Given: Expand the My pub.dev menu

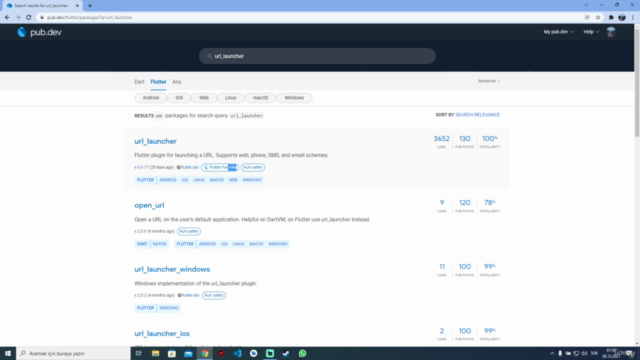Looking at the screenshot, I should tap(558, 32).
